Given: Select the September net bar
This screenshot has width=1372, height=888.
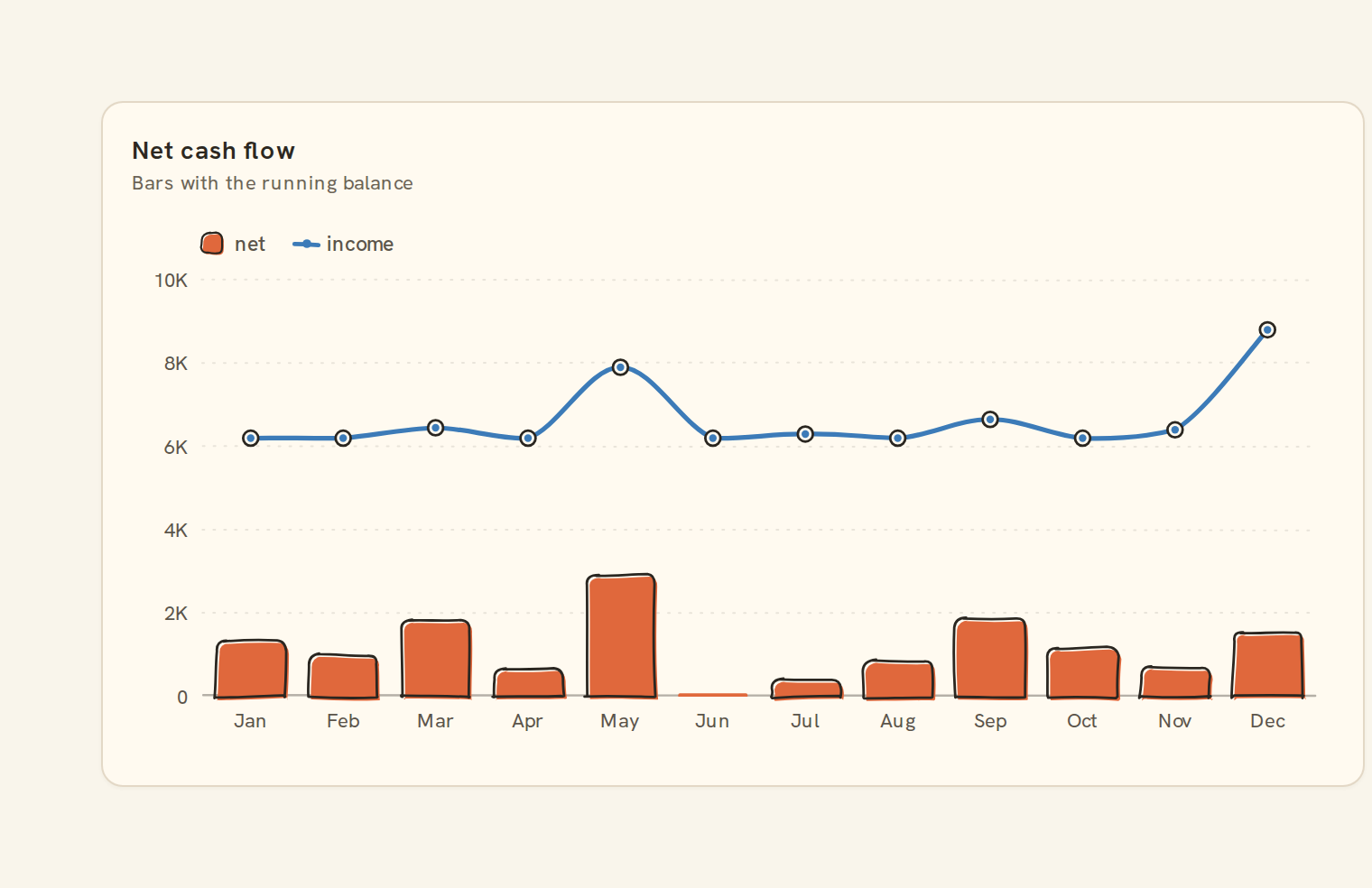Looking at the screenshot, I should tap(990, 658).
